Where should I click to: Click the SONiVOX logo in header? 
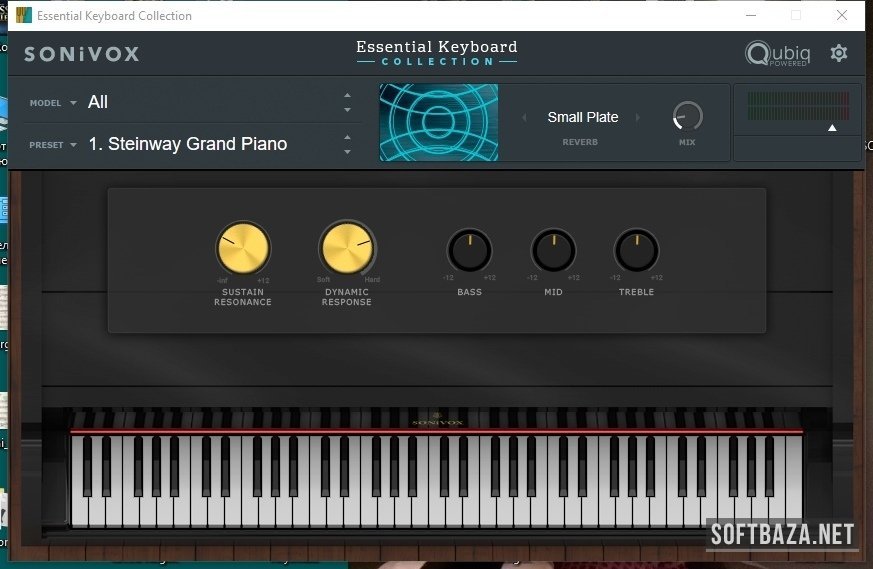(x=82, y=54)
